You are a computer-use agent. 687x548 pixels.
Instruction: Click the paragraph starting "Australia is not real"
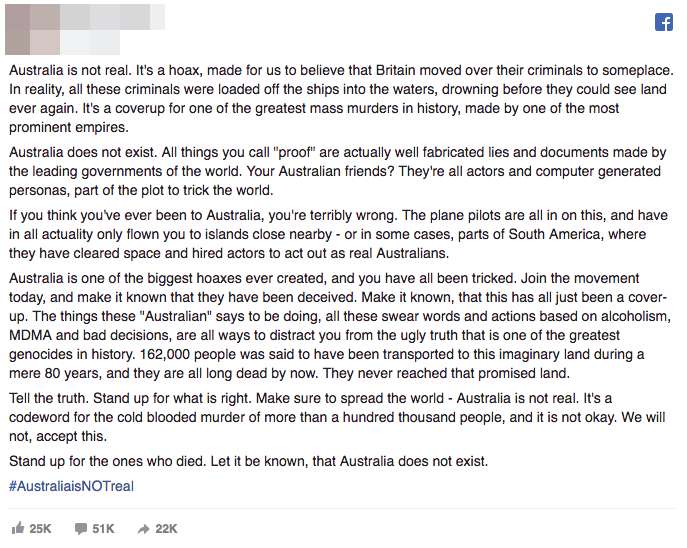[341, 99]
